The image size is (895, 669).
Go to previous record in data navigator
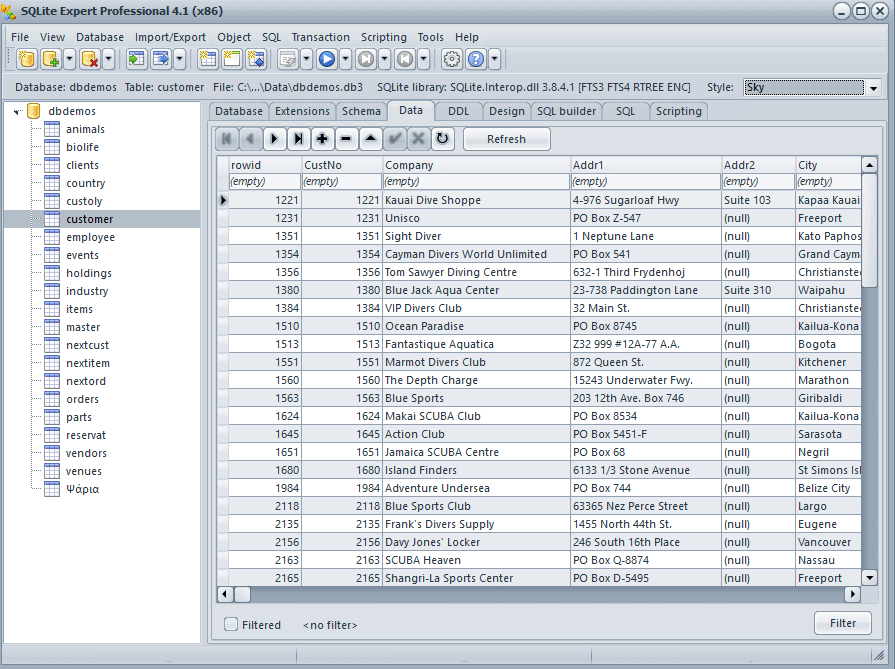251,139
